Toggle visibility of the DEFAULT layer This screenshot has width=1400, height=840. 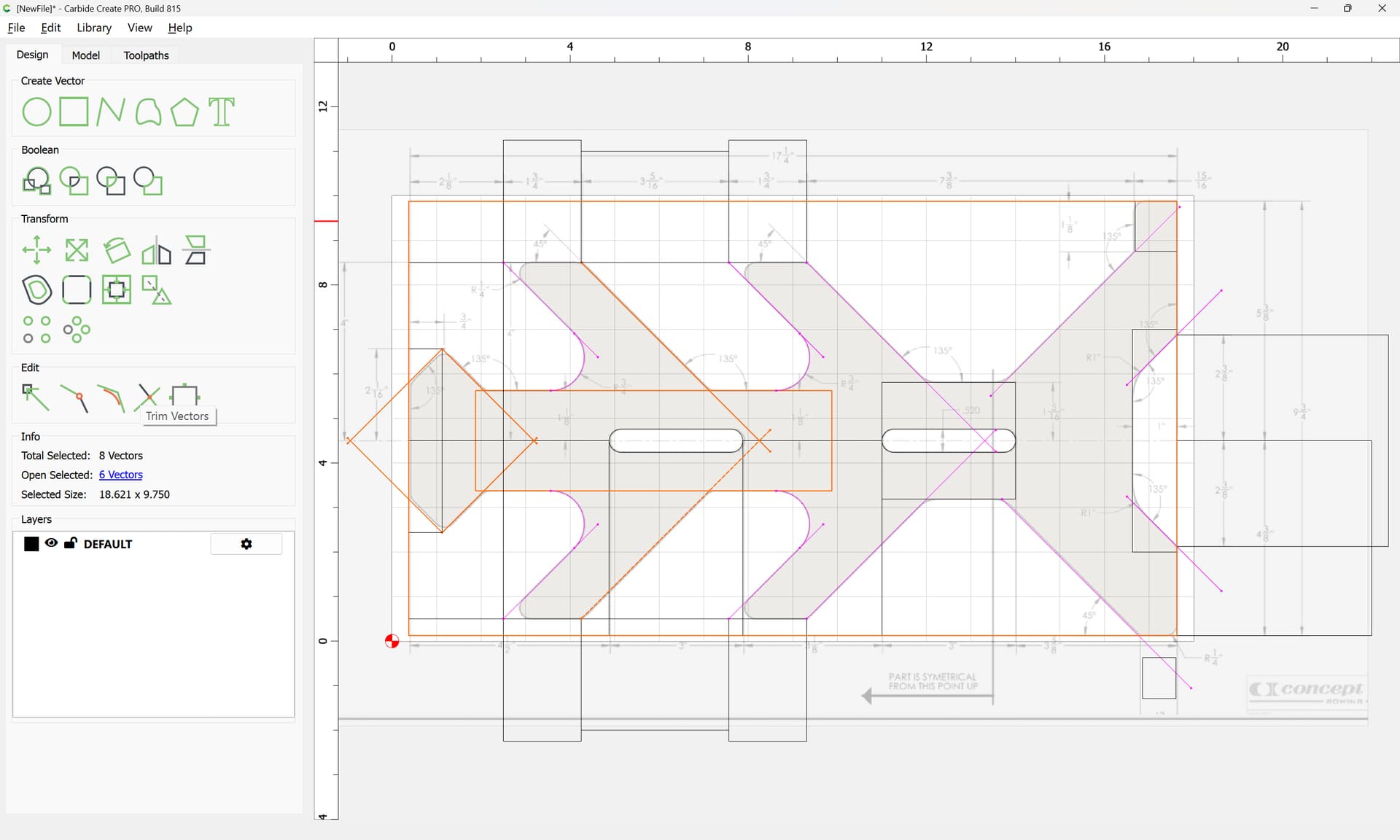click(51, 543)
